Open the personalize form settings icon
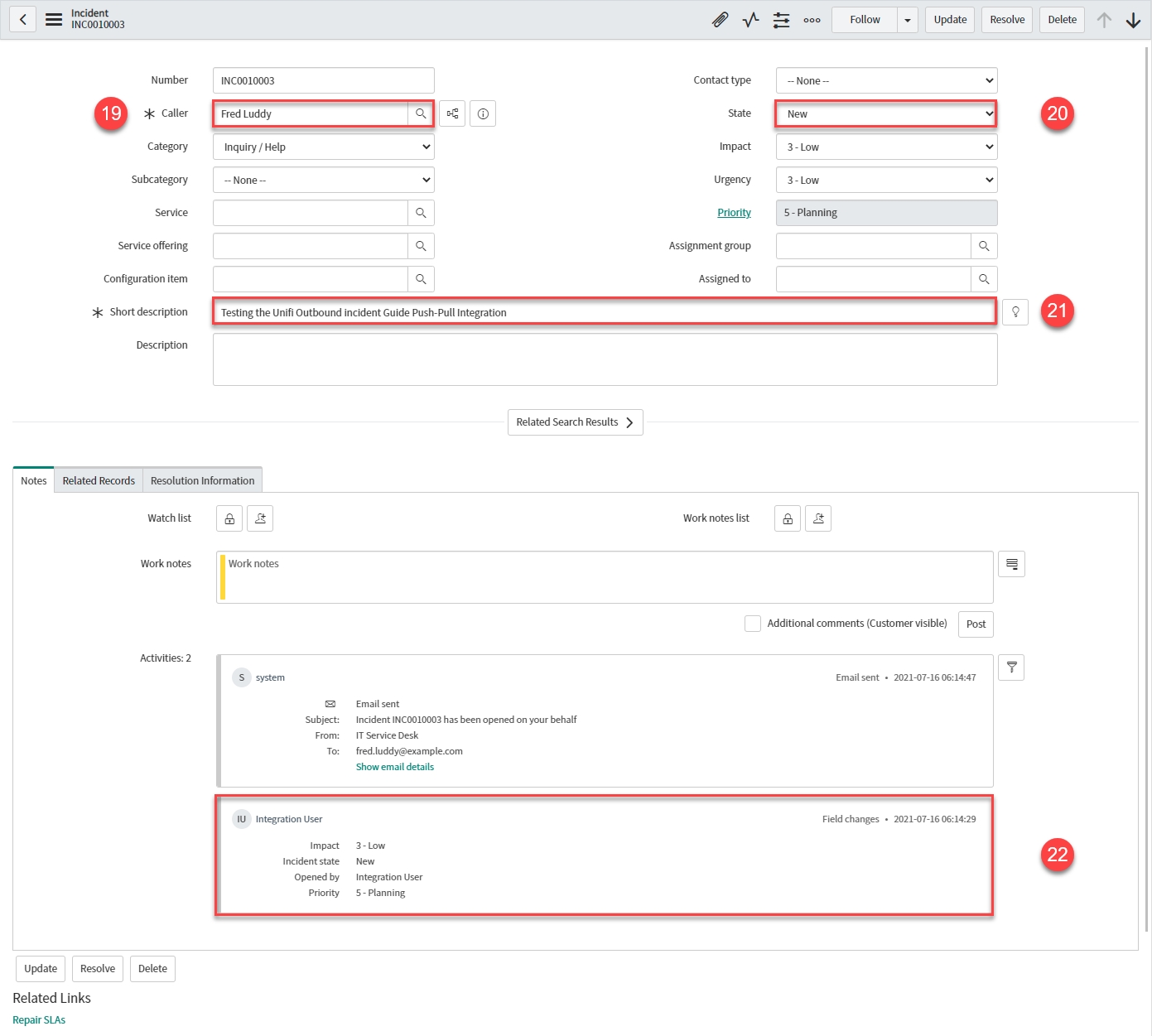The image size is (1152, 1036). [x=781, y=20]
